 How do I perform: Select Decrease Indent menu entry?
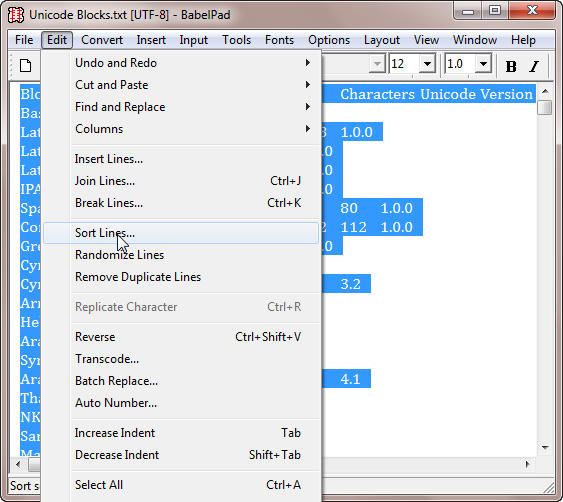181,455
